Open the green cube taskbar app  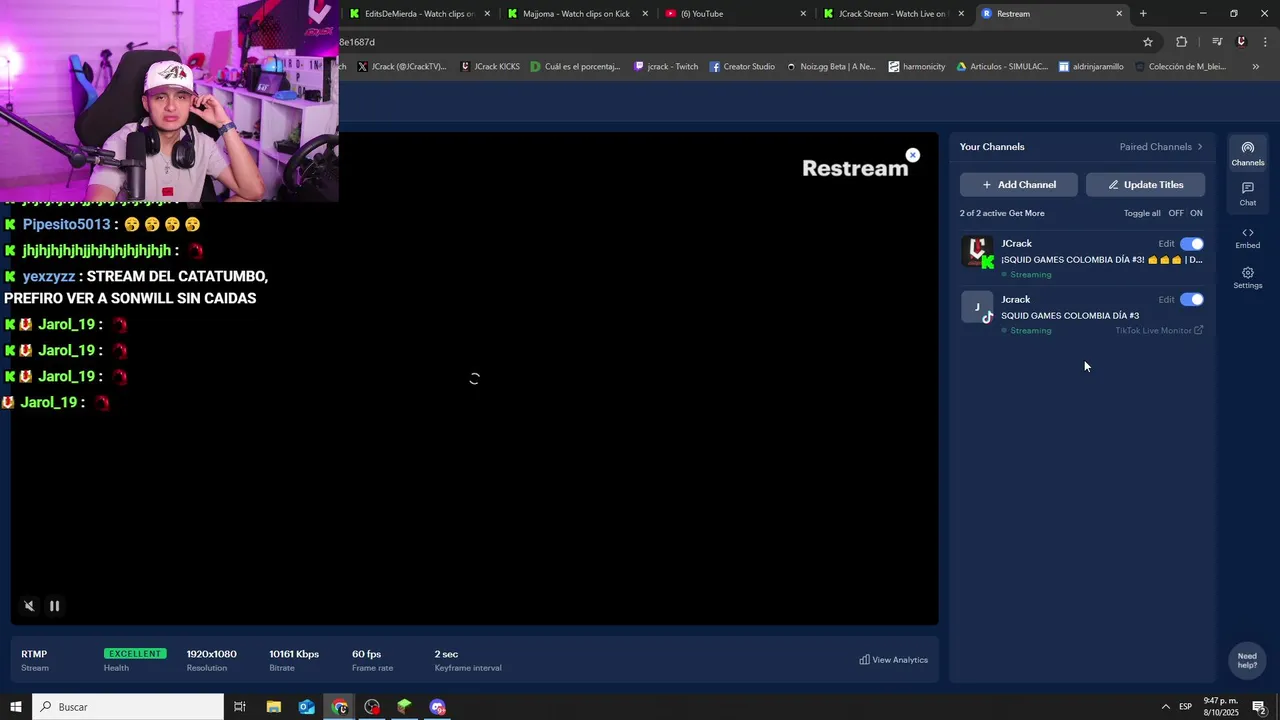point(404,707)
